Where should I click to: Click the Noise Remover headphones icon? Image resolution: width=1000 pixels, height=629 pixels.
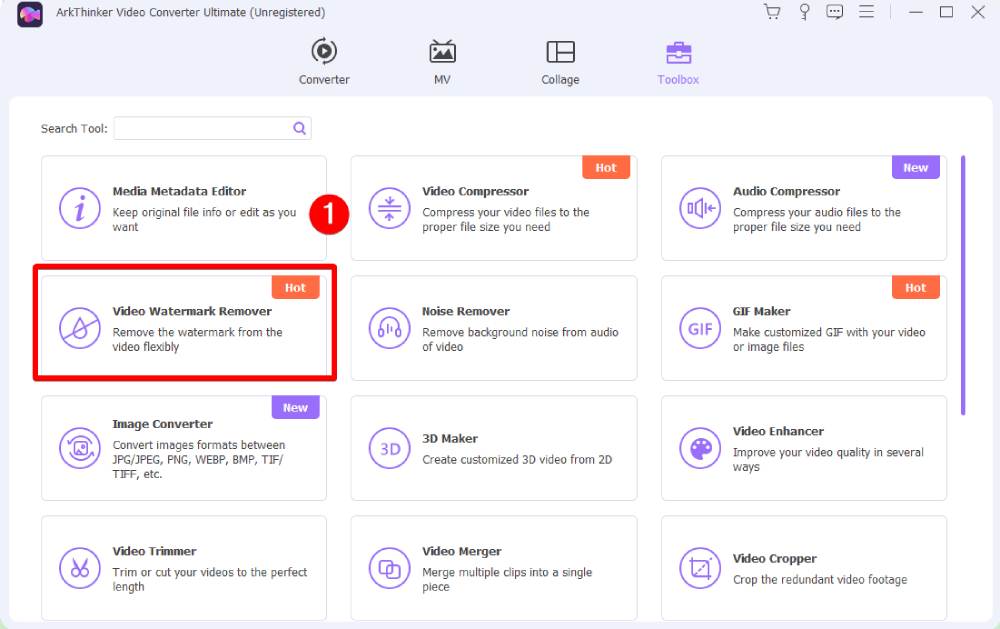pyautogui.click(x=389, y=328)
